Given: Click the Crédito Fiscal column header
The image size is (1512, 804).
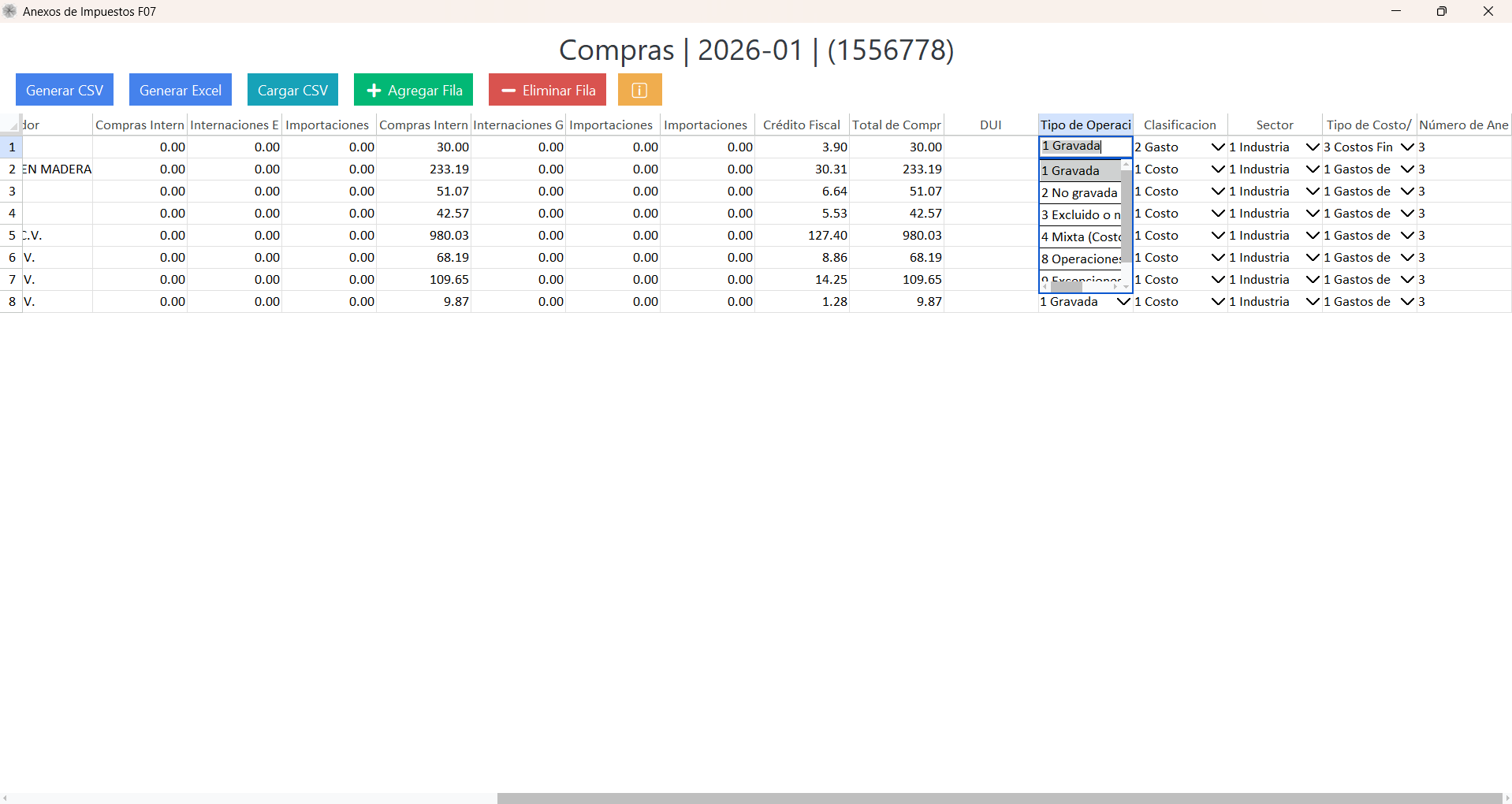Looking at the screenshot, I should point(802,125).
